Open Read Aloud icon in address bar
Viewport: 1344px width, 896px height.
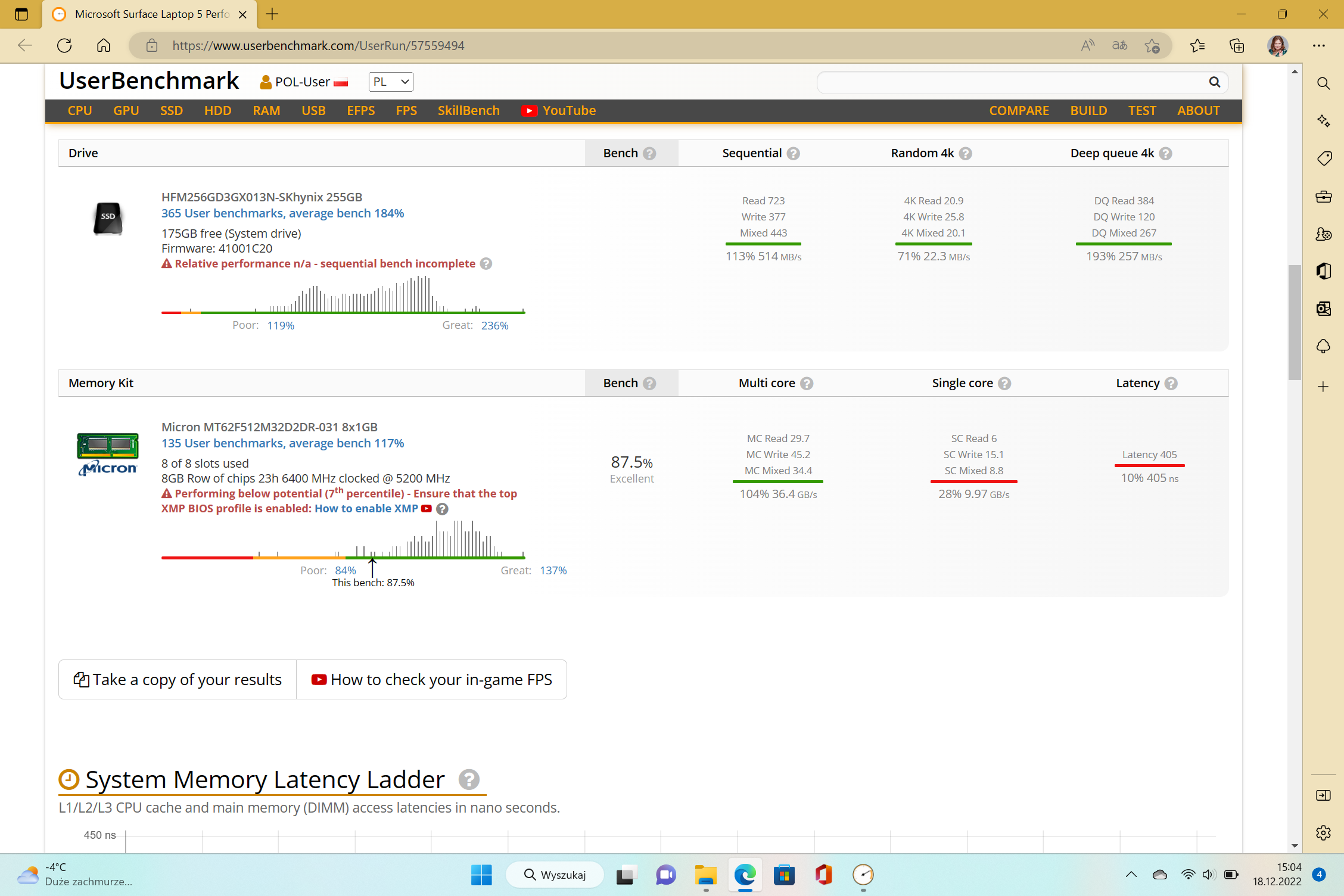click(1088, 45)
